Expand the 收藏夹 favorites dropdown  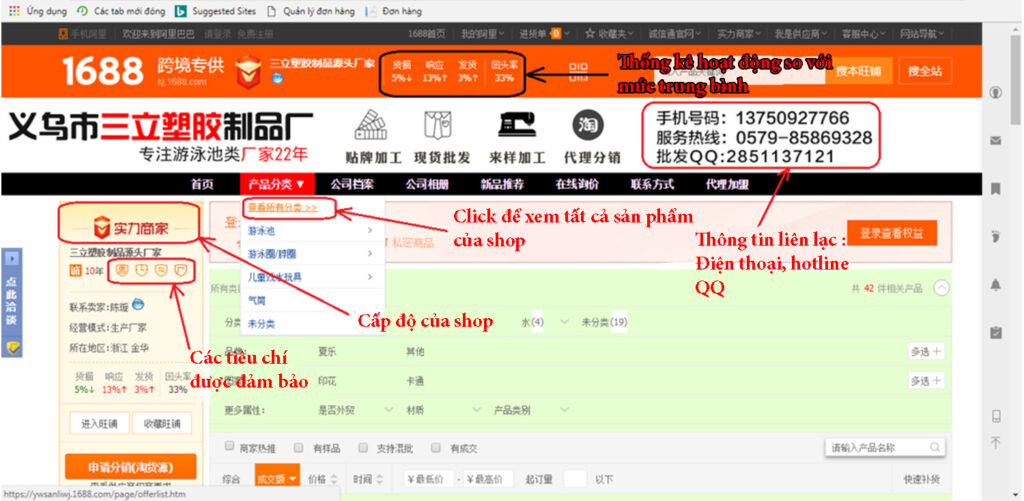609,33
